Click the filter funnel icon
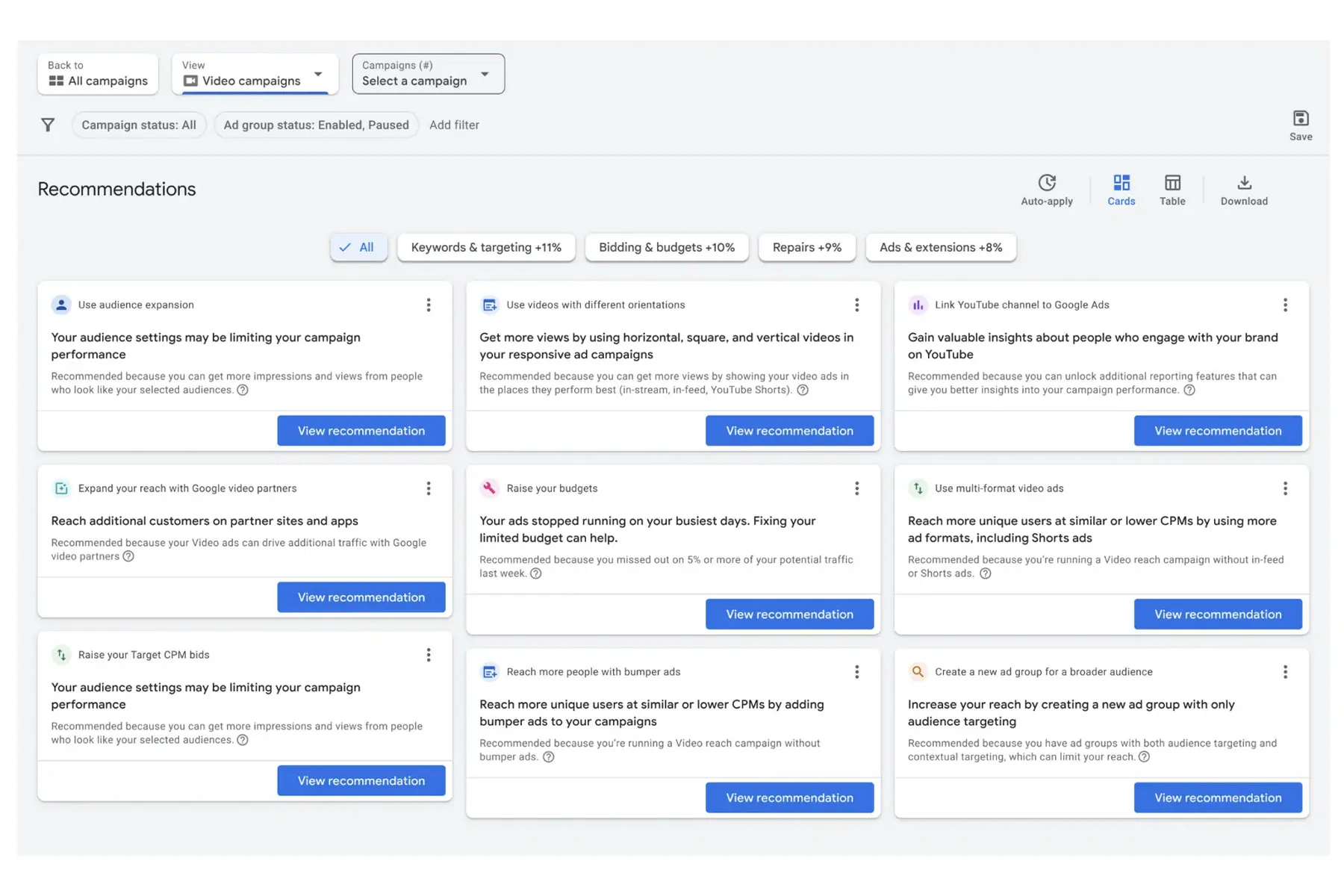1344x896 pixels. pos(48,125)
